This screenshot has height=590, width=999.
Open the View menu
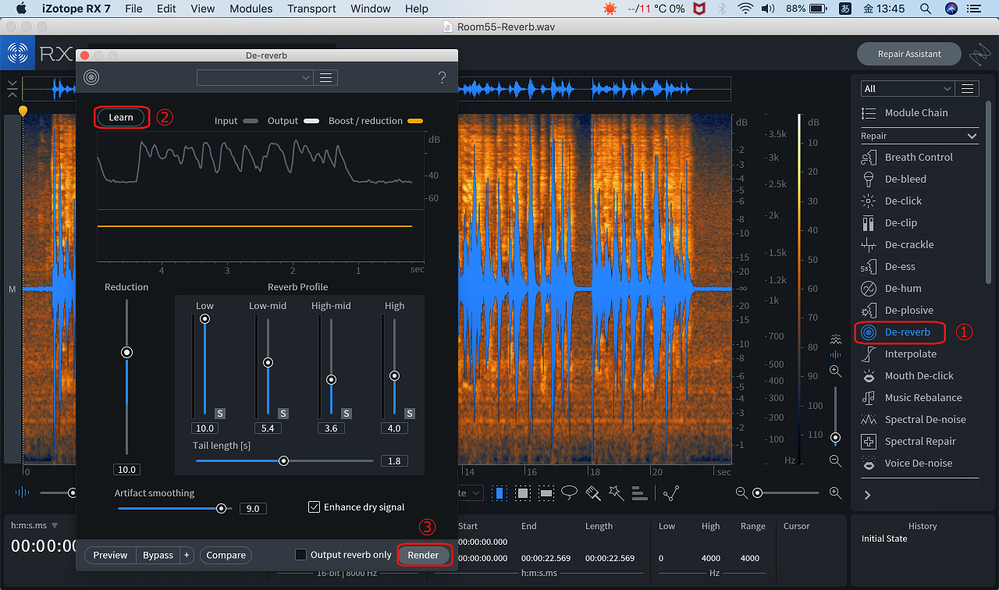coord(203,9)
